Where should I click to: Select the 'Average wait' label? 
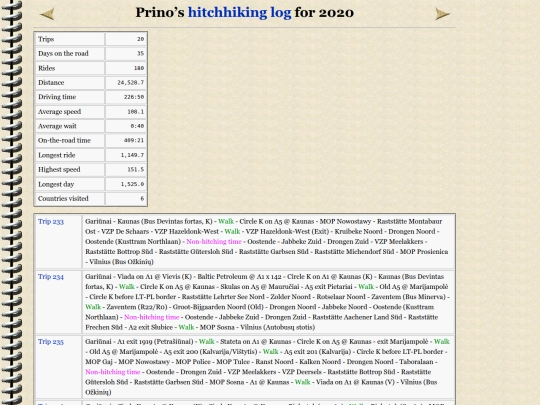57,126
